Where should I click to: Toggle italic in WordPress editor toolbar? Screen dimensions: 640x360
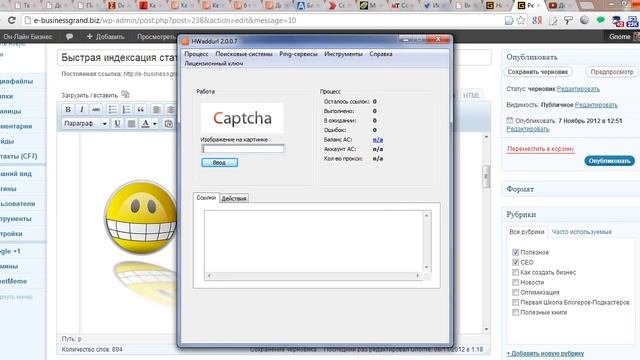[82, 109]
